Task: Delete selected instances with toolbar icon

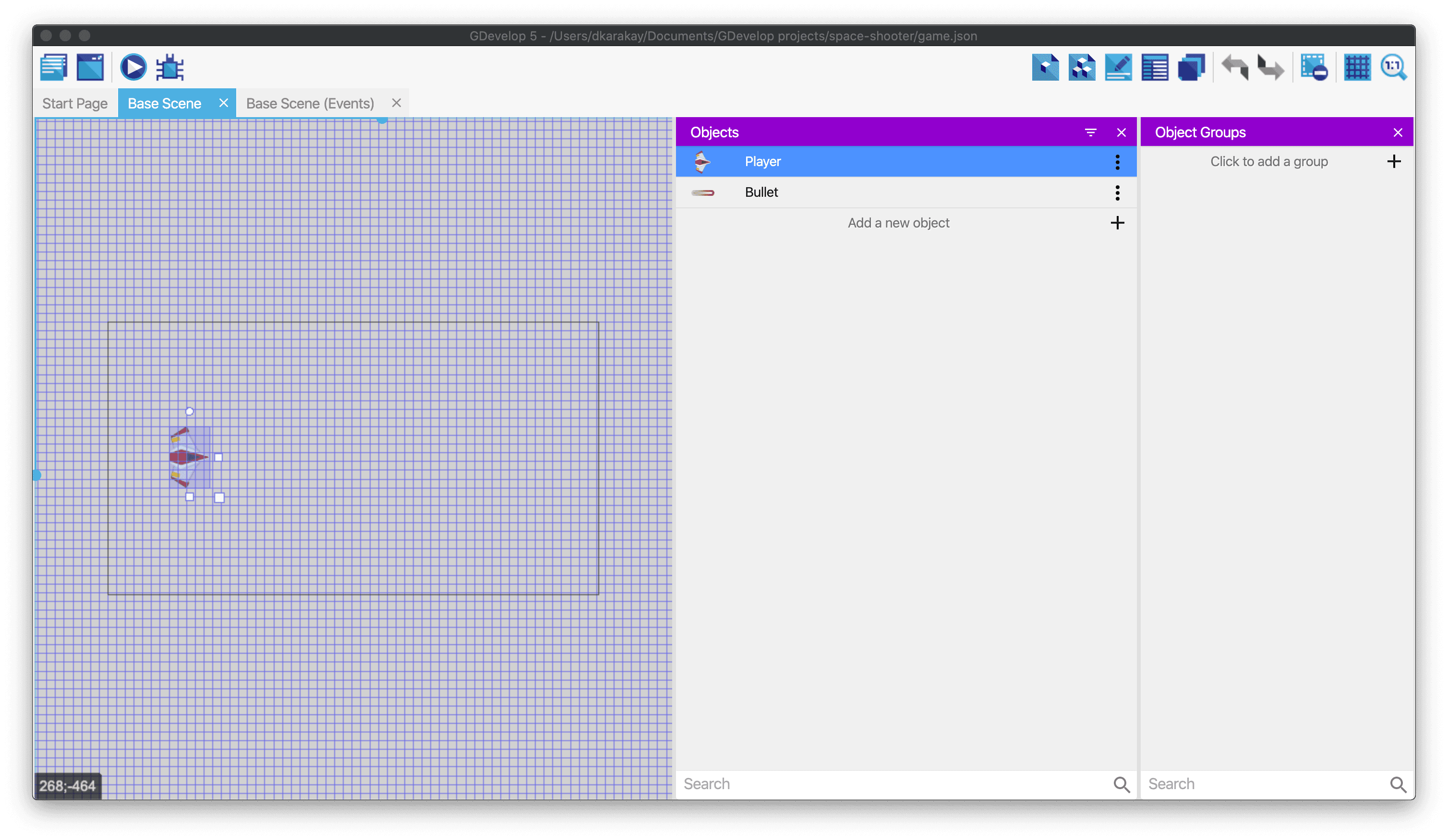Action: [1314, 67]
